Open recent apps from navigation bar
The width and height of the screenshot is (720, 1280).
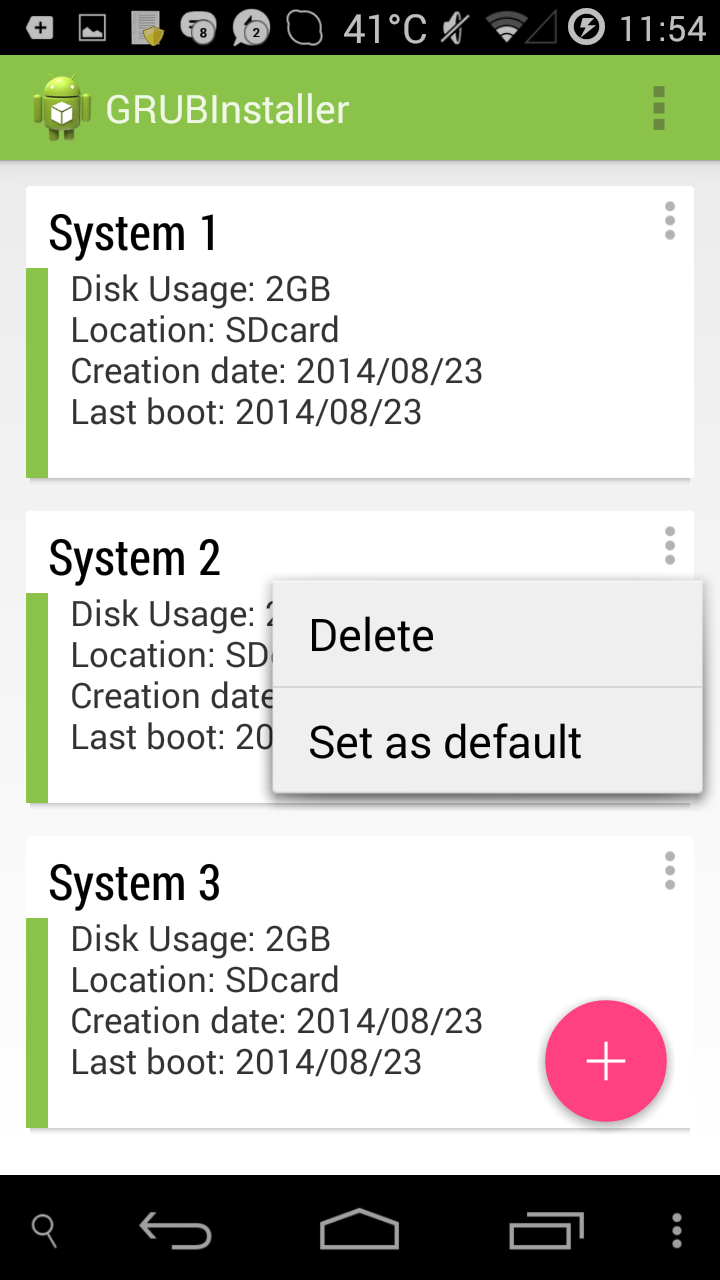(546, 1229)
